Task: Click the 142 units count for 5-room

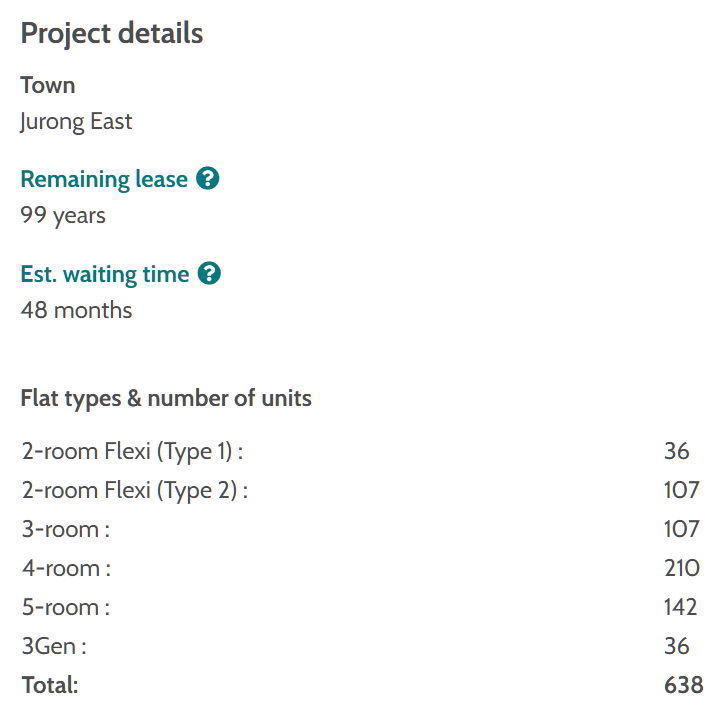Action: [x=681, y=607]
